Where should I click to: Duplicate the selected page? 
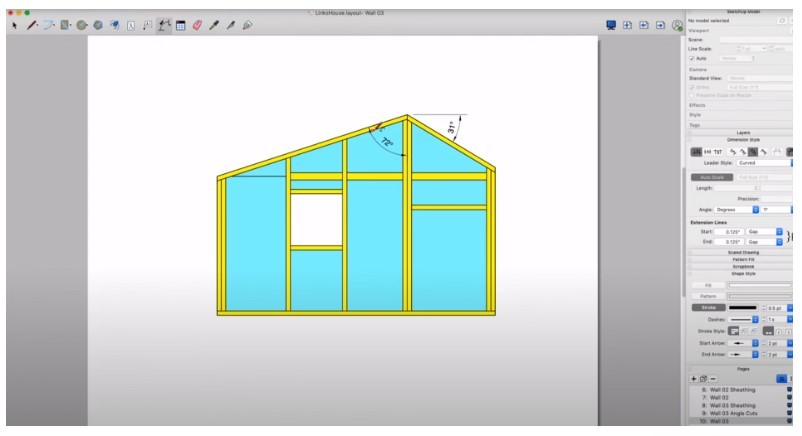(703, 379)
